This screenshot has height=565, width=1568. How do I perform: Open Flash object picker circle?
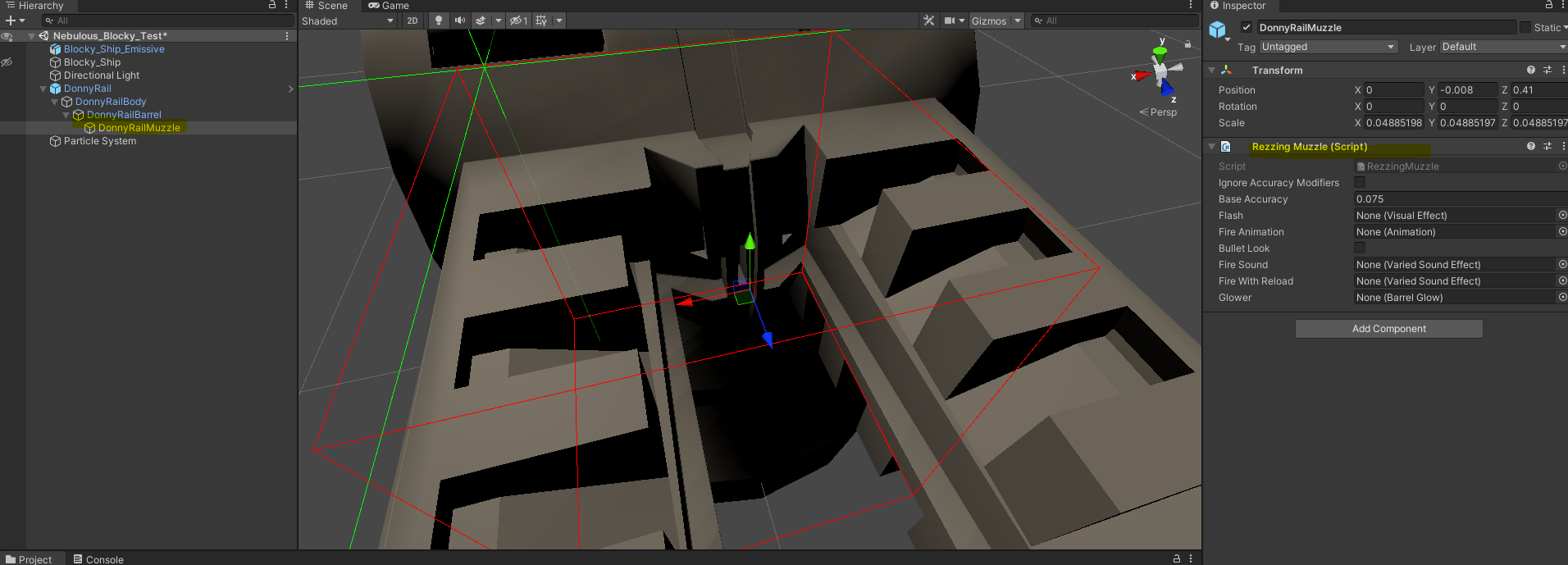[1562, 215]
